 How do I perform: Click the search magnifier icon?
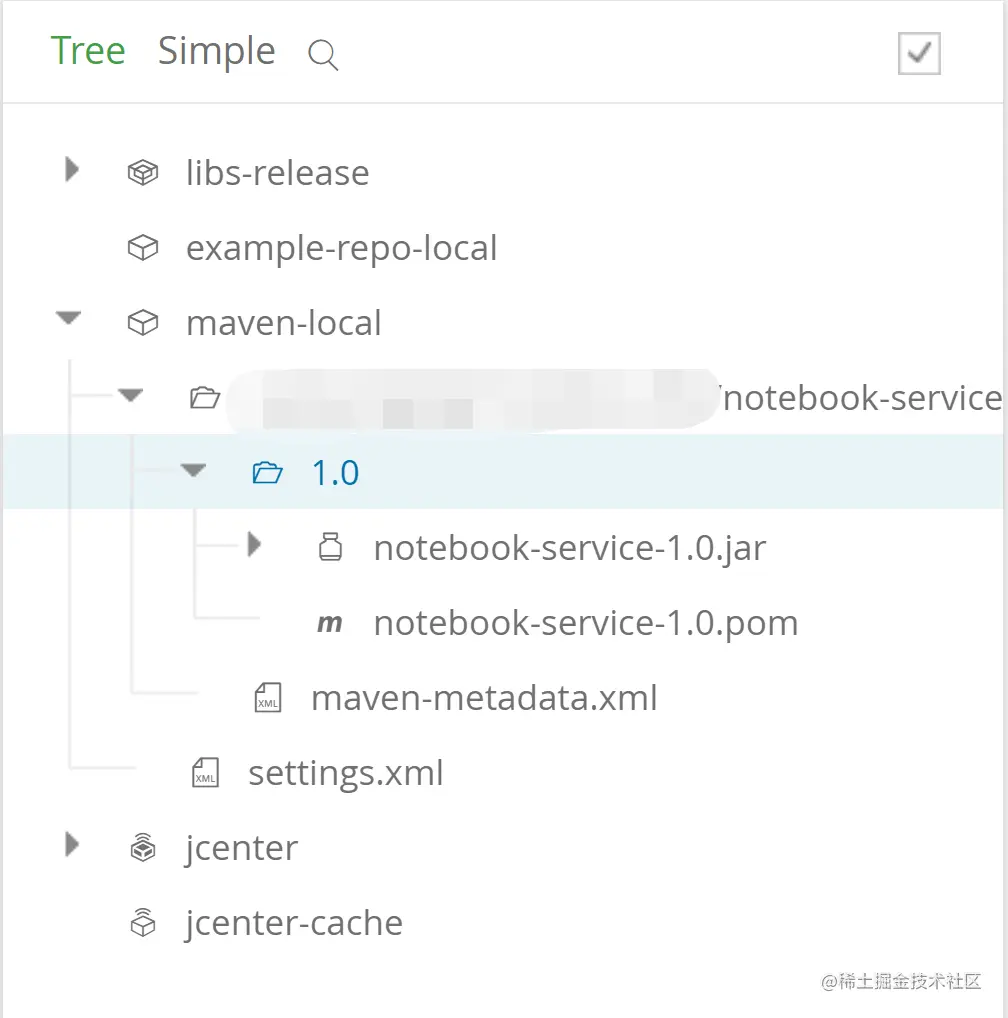pyautogui.click(x=323, y=55)
